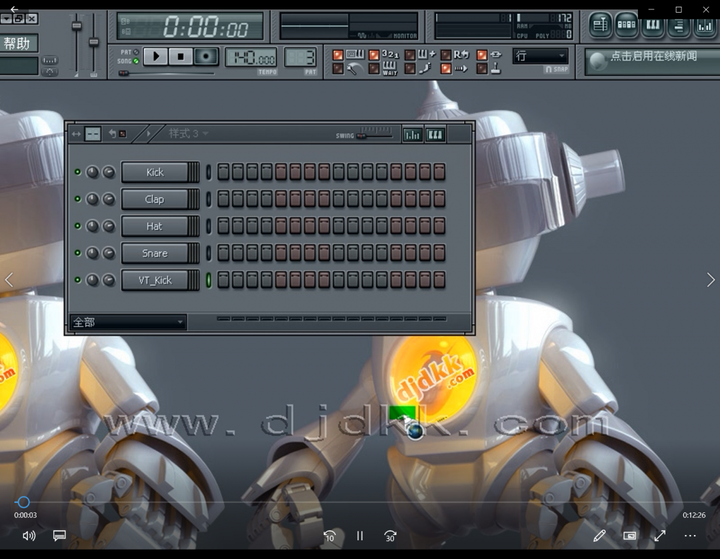Open keyboard editor in step sequencer
The height and width of the screenshot is (559, 720).
pos(435,135)
